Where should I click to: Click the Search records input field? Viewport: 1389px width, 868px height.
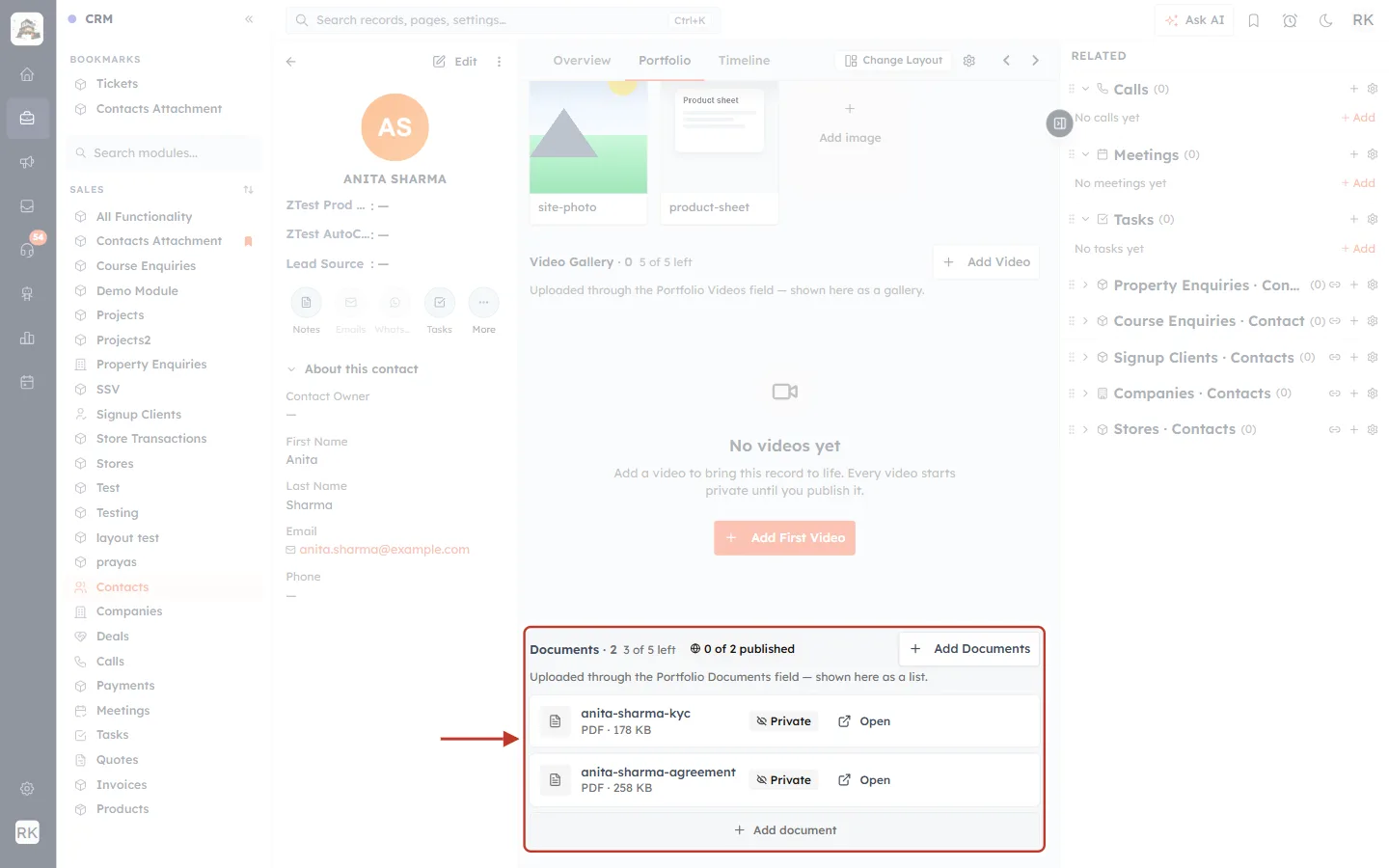point(504,20)
